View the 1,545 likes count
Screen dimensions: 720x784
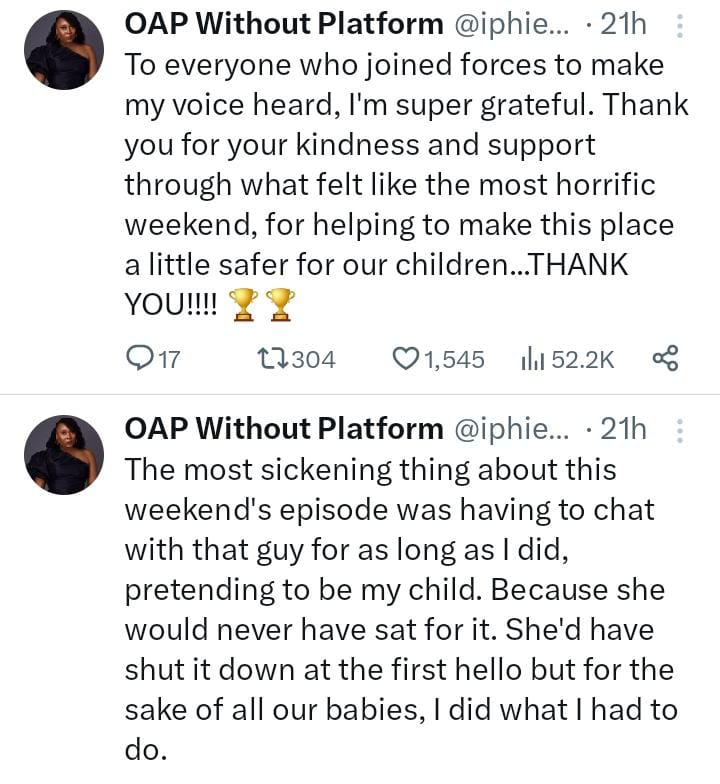coord(454,360)
